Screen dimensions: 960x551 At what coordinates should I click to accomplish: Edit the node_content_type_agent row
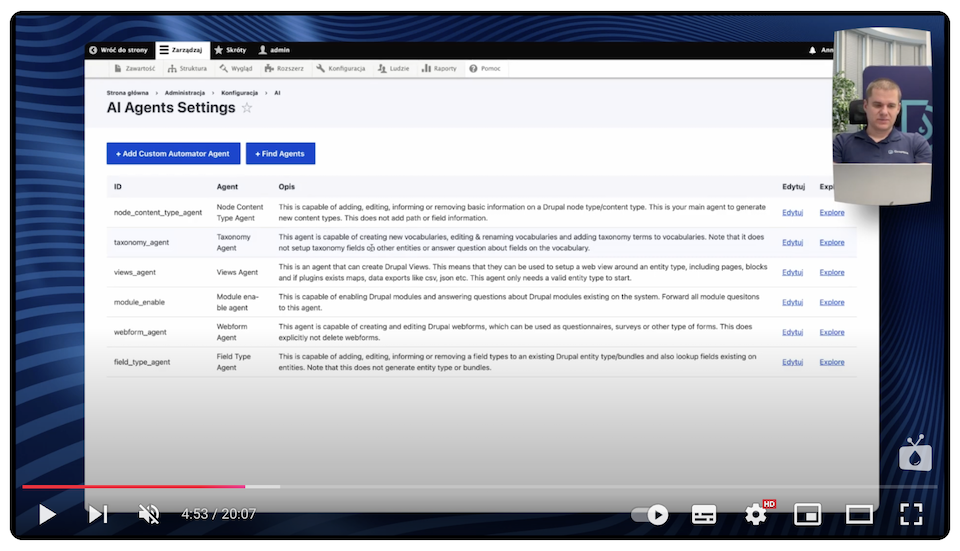point(792,212)
